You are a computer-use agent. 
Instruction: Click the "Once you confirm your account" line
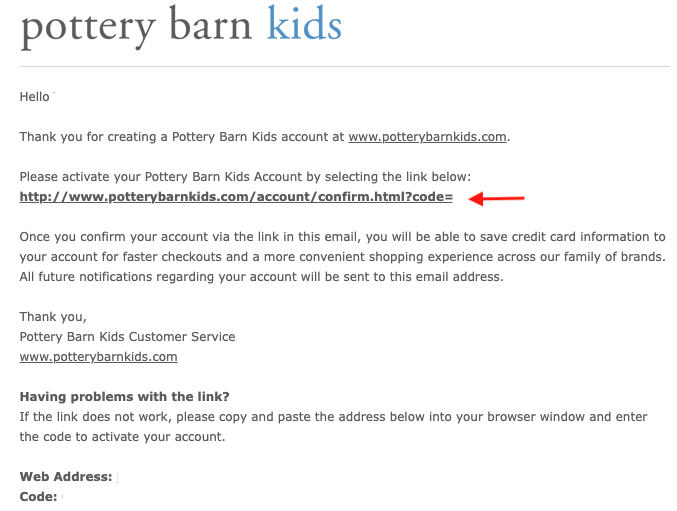tap(342, 236)
